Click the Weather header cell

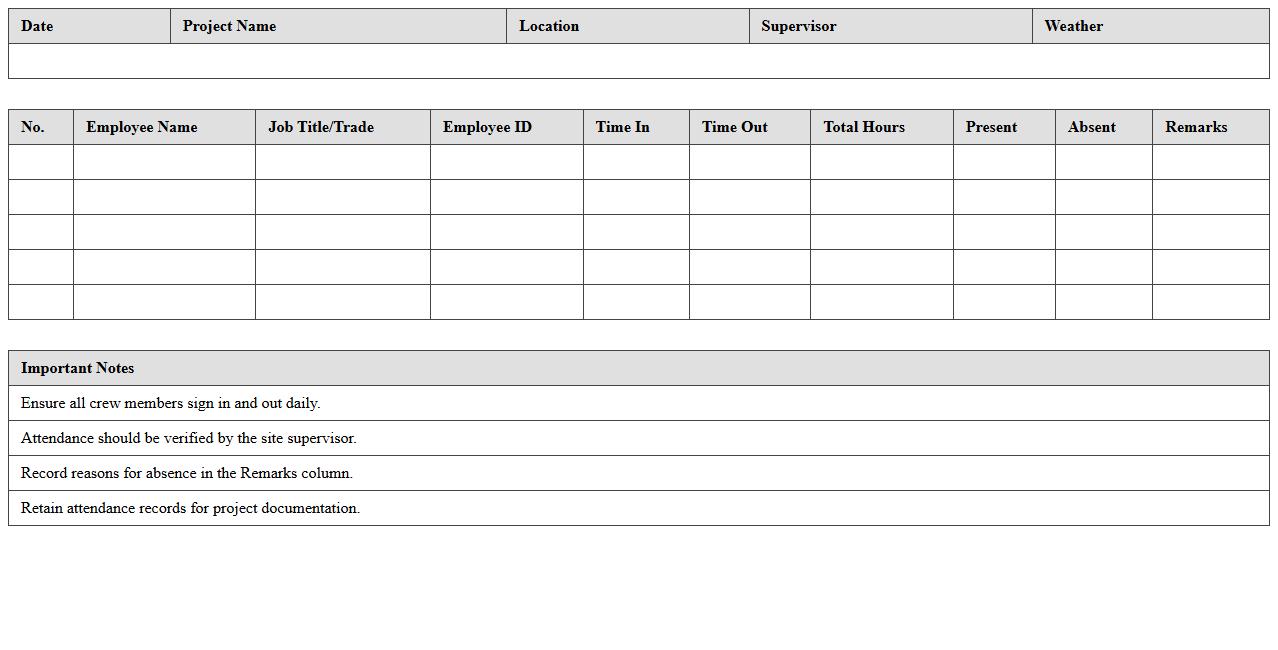(1150, 26)
